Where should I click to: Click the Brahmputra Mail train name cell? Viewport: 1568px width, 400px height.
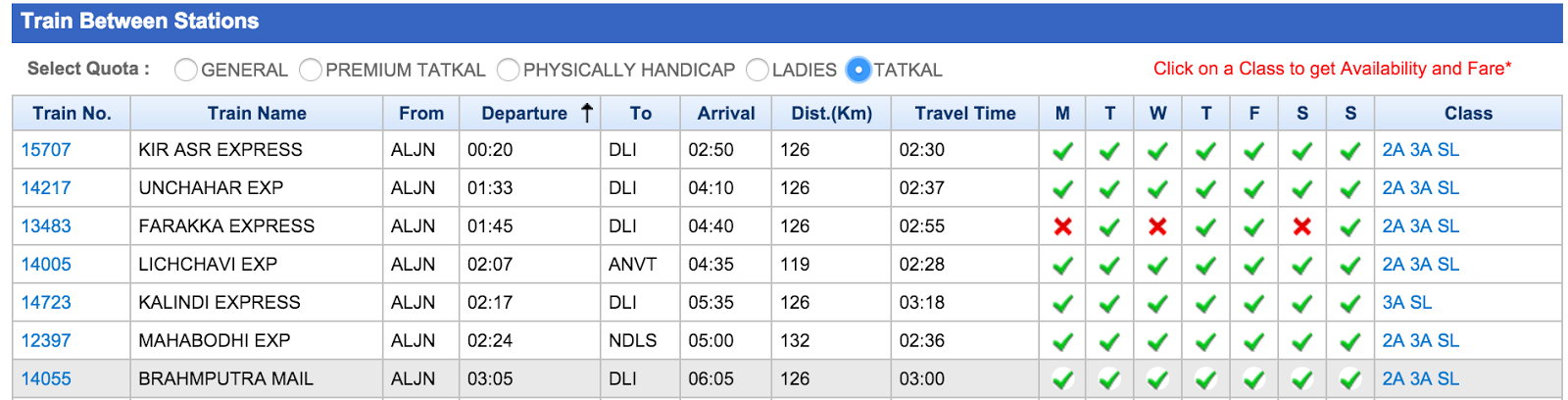tap(225, 379)
